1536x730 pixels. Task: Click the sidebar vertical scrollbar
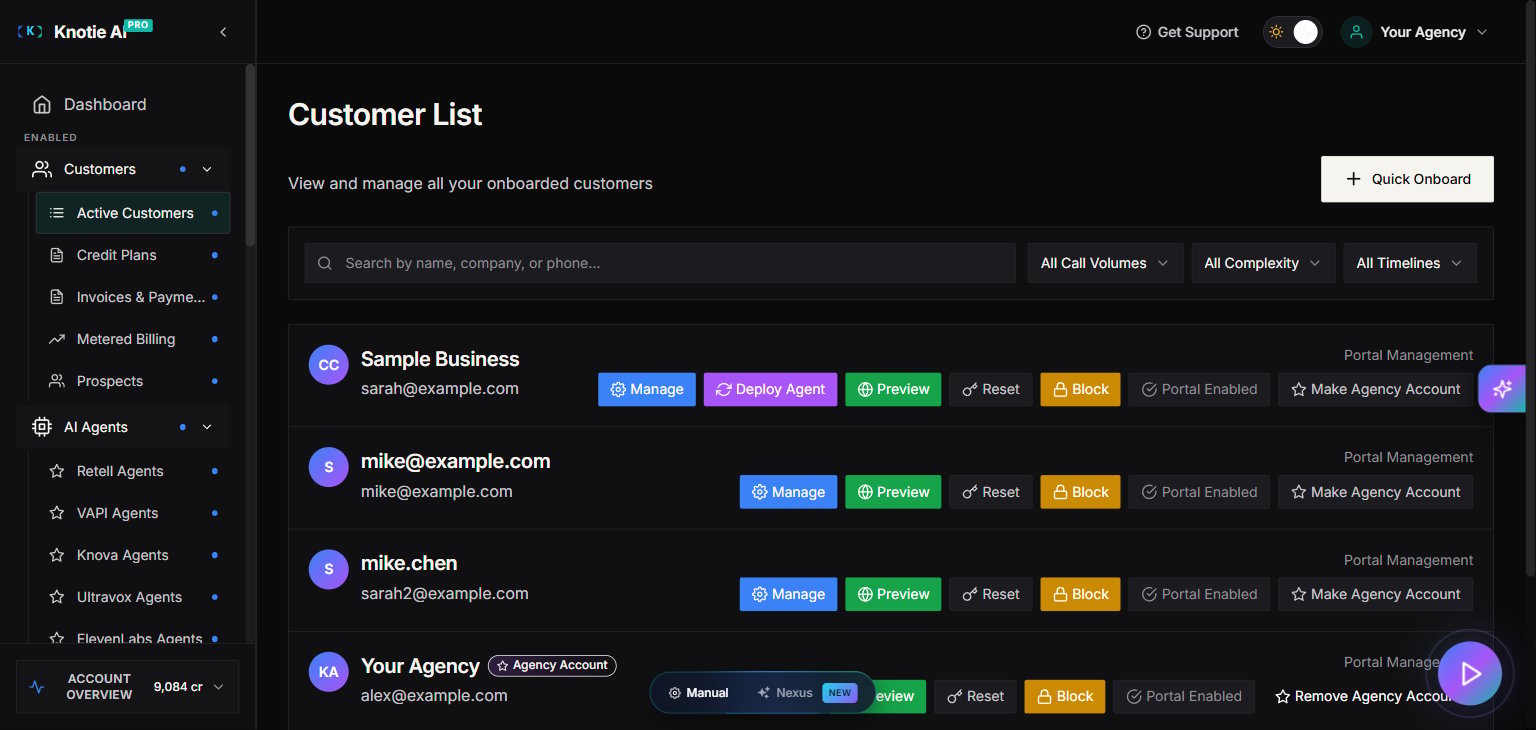point(250,155)
